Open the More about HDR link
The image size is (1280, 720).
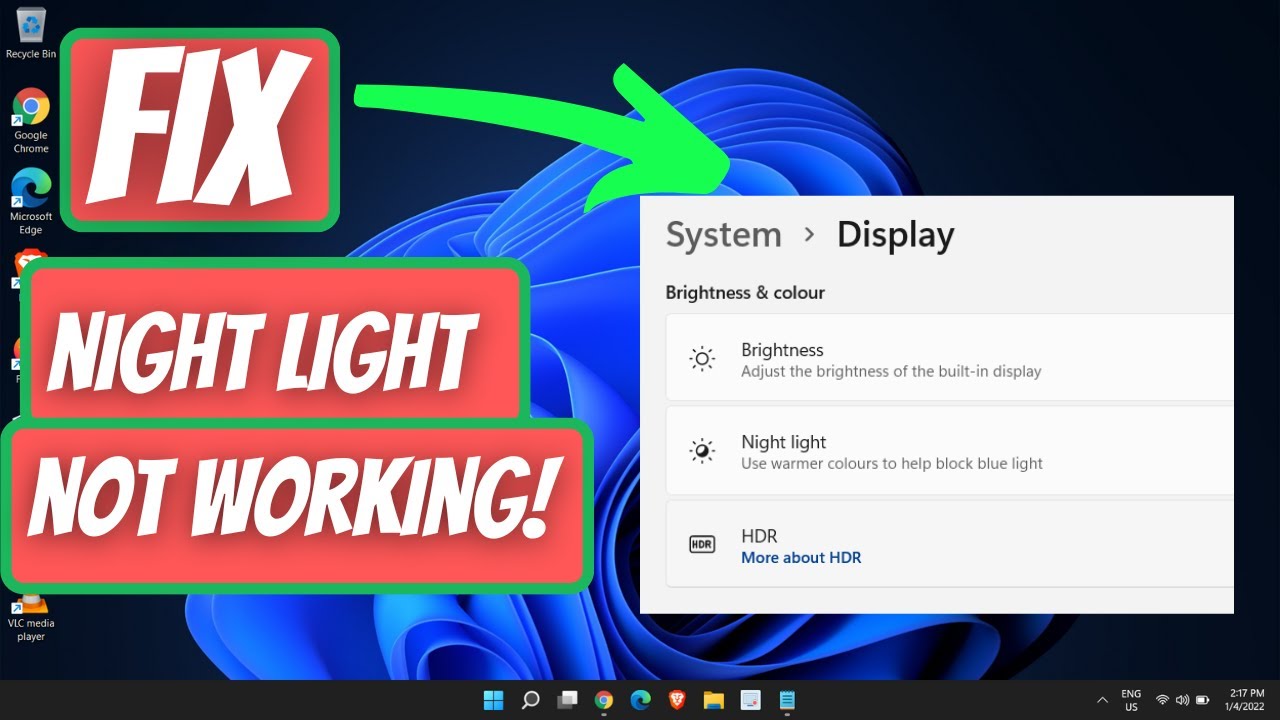click(801, 558)
